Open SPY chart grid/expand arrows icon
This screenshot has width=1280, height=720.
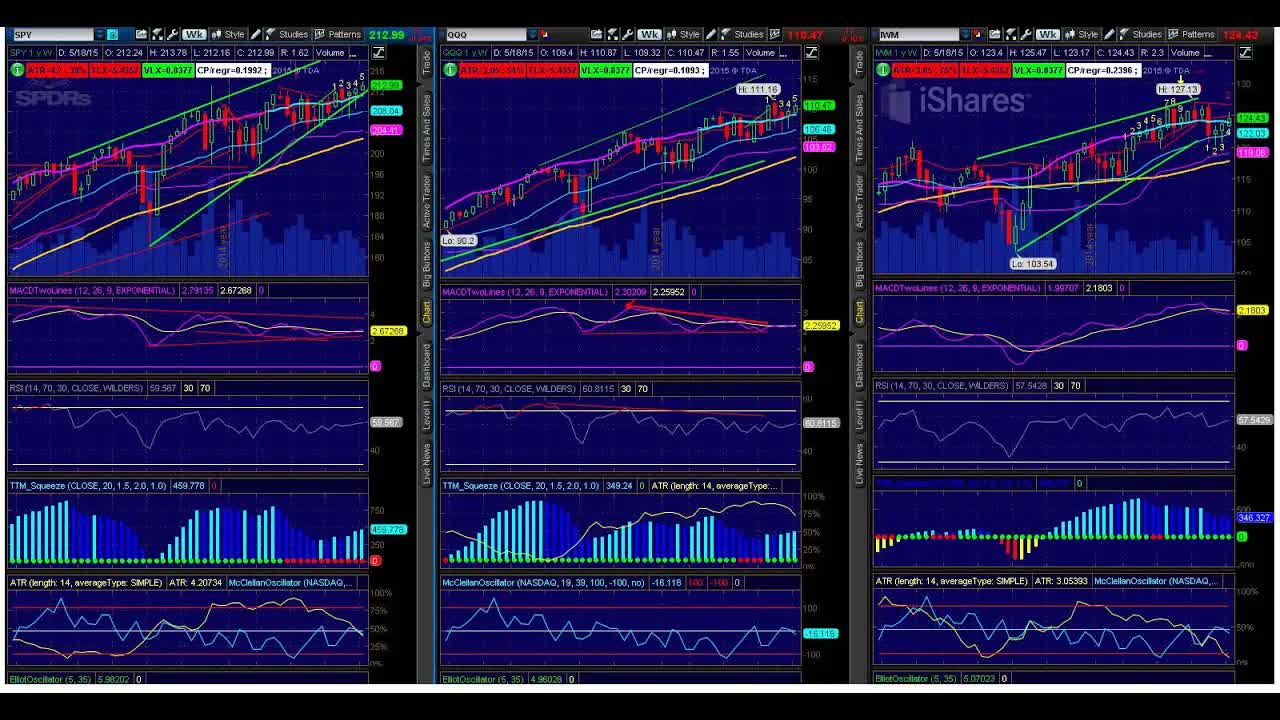pyautogui.click(x=155, y=34)
